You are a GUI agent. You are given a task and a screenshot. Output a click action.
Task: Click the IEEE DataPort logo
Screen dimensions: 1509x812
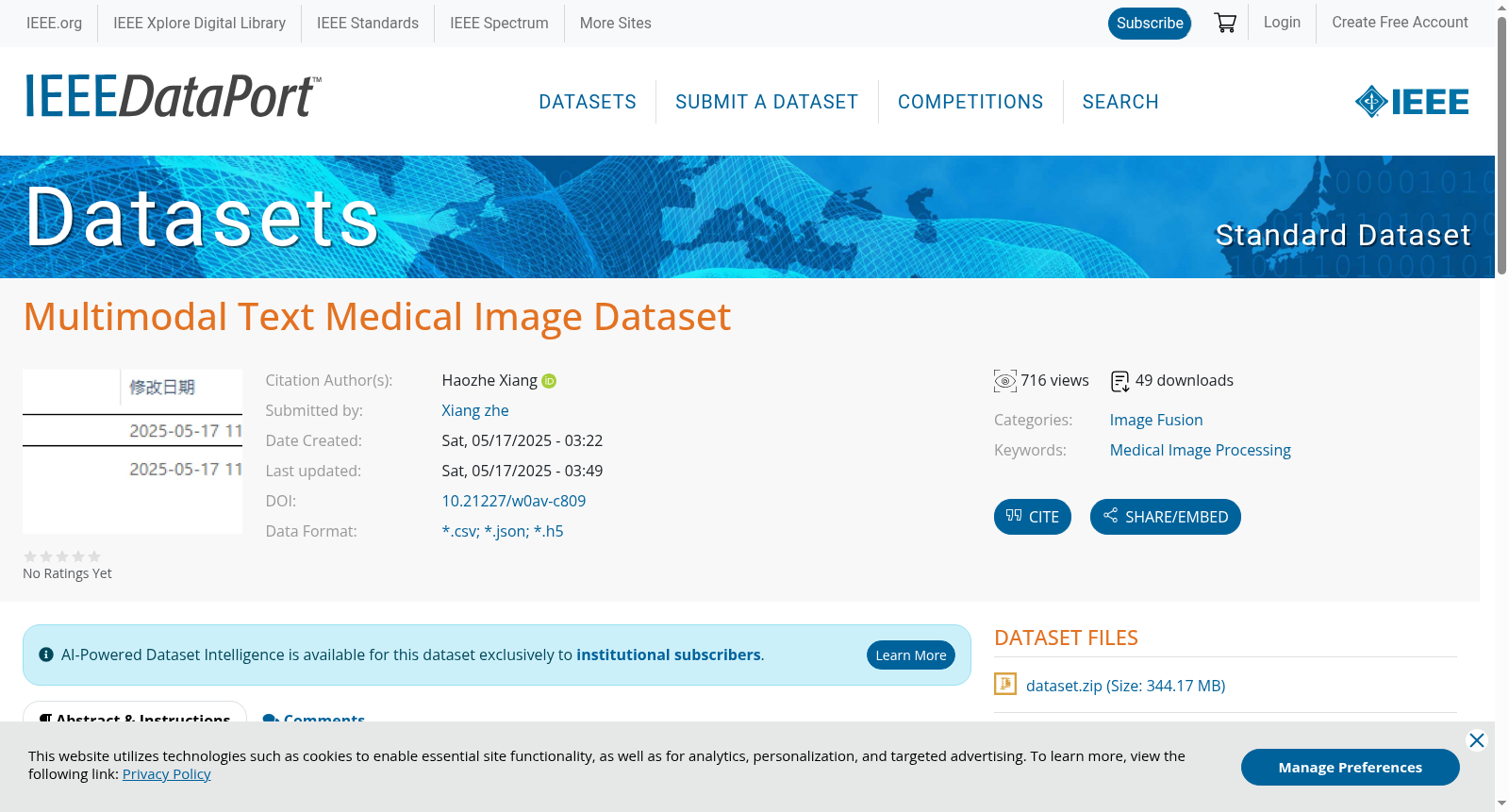pyautogui.click(x=173, y=97)
